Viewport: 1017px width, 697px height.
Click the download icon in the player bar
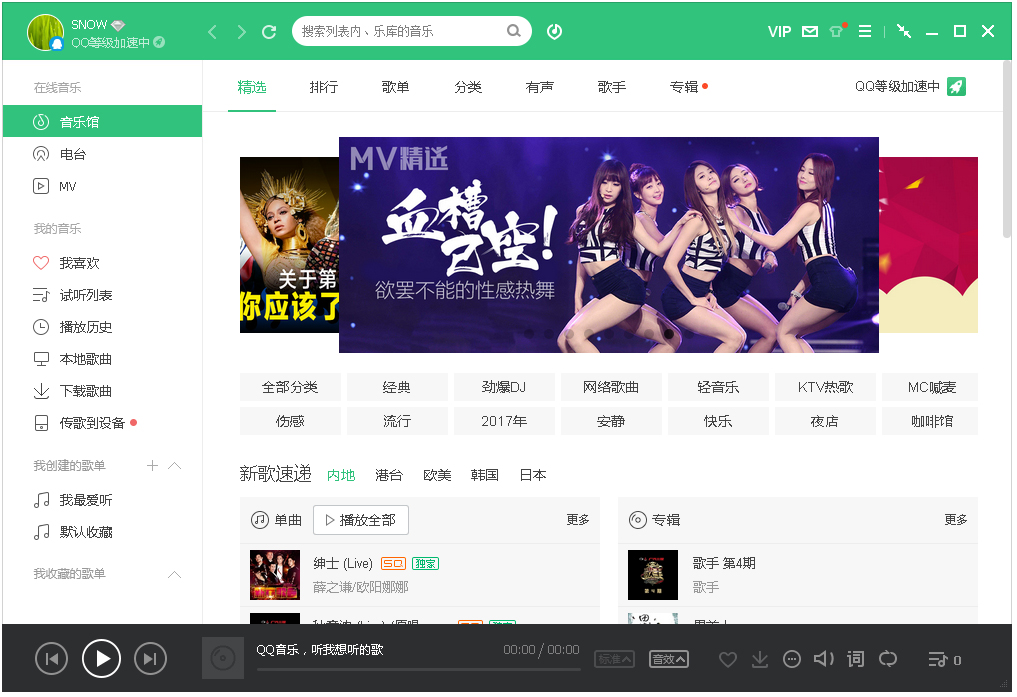(760, 659)
